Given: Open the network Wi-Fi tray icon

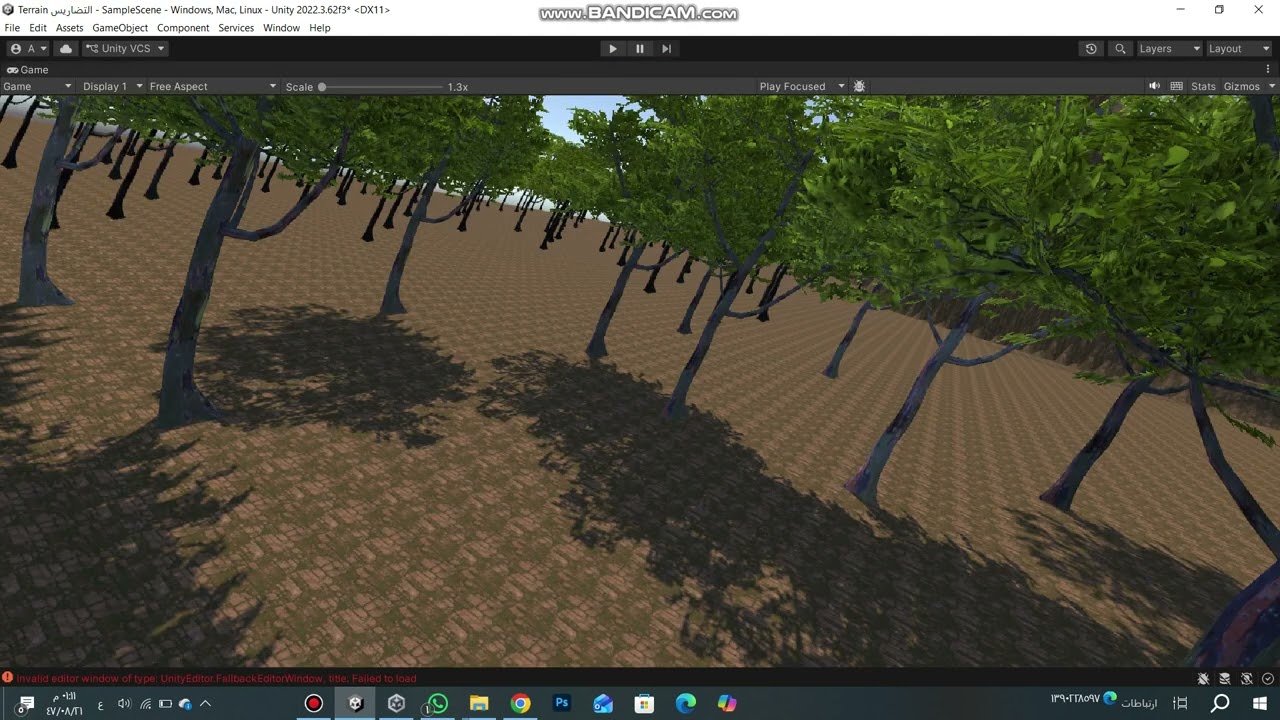Looking at the screenshot, I should [x=146, y=704].
